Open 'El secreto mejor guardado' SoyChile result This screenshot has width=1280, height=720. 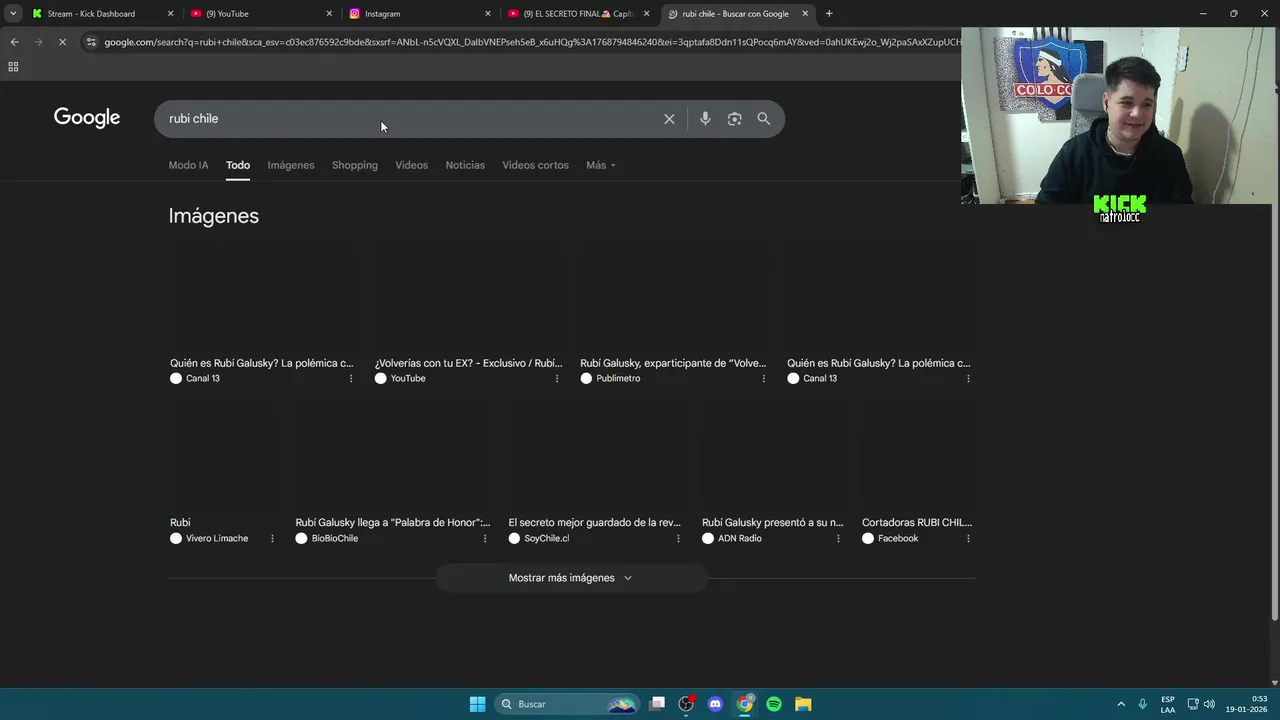[594, 522]
